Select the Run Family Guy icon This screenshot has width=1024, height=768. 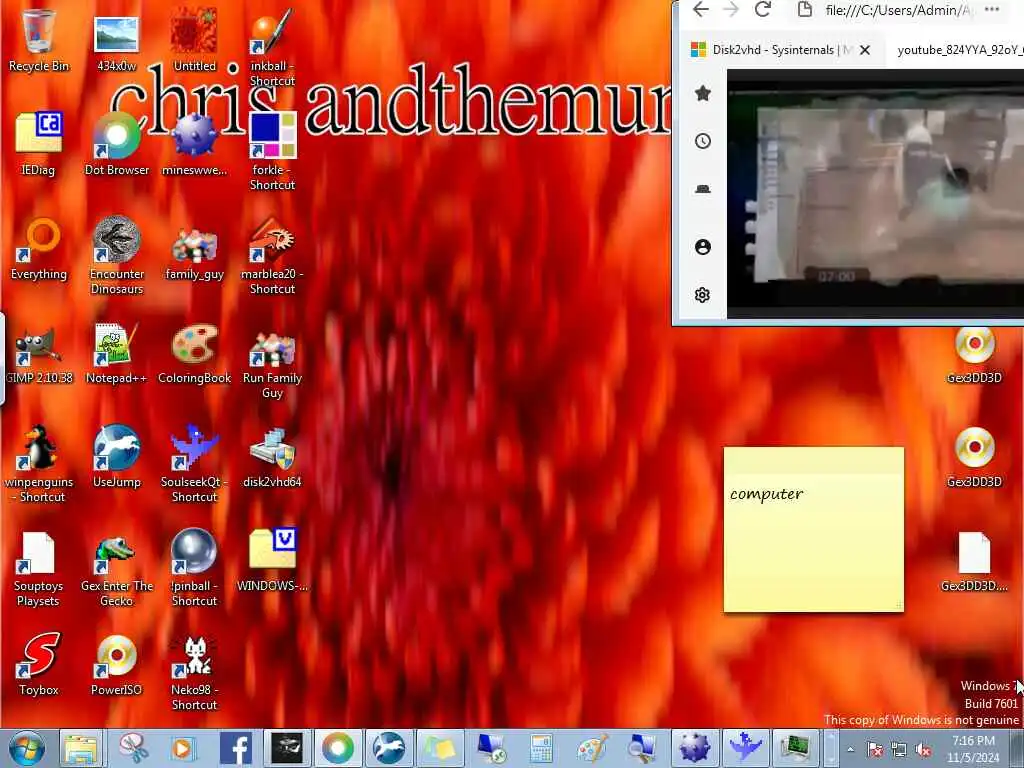[272, 362]
